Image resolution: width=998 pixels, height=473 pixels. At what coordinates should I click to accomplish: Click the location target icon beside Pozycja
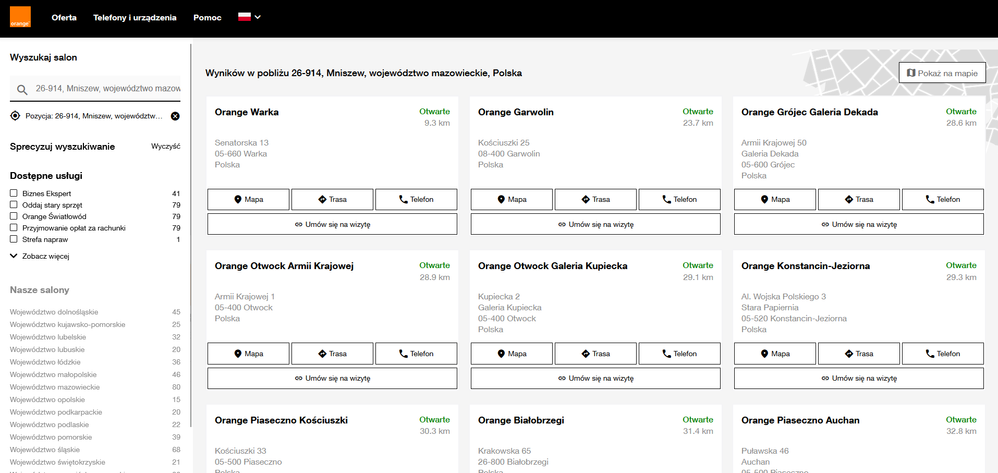point(15,116)
